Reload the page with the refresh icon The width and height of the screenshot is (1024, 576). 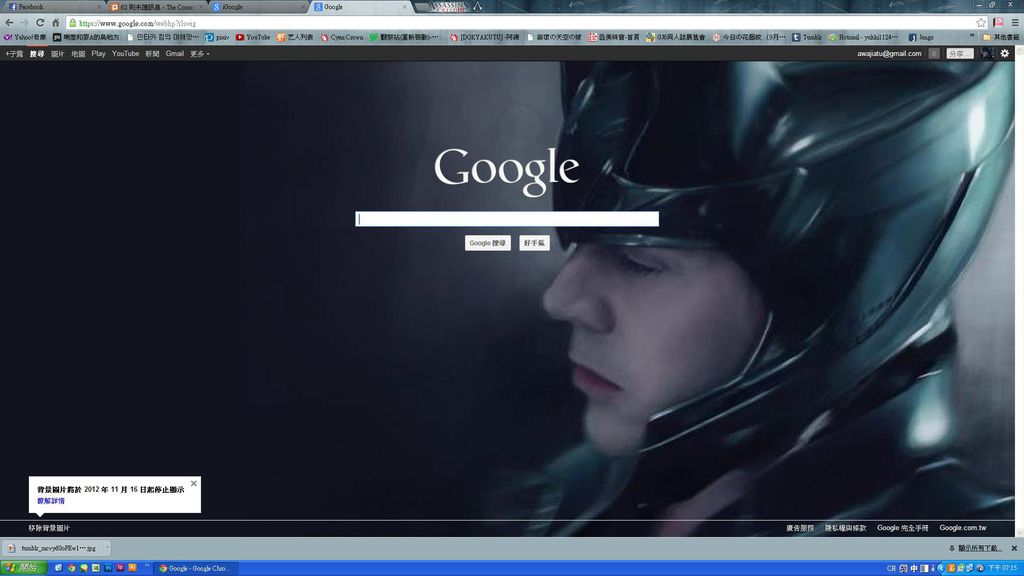pyautogui.click(x=40, y=23)
